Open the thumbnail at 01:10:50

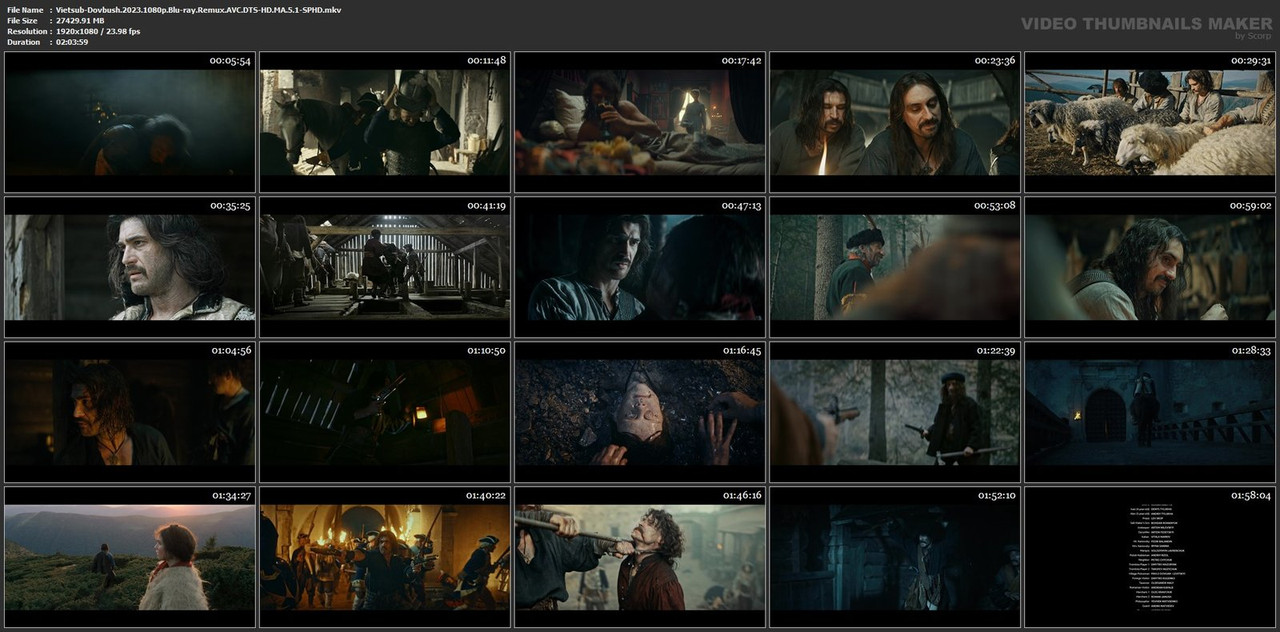[385, 412]
